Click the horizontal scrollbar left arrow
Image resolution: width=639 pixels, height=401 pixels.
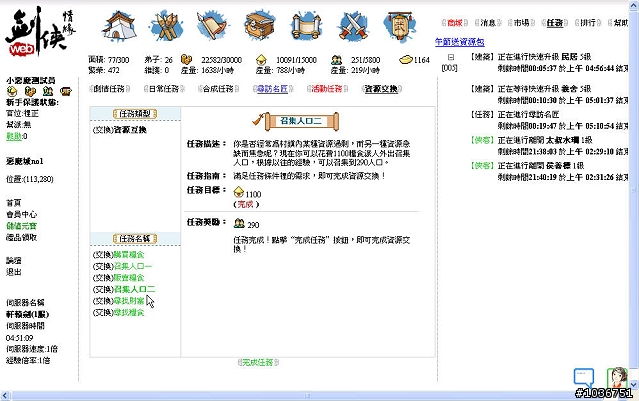click(x=5, y=395)
